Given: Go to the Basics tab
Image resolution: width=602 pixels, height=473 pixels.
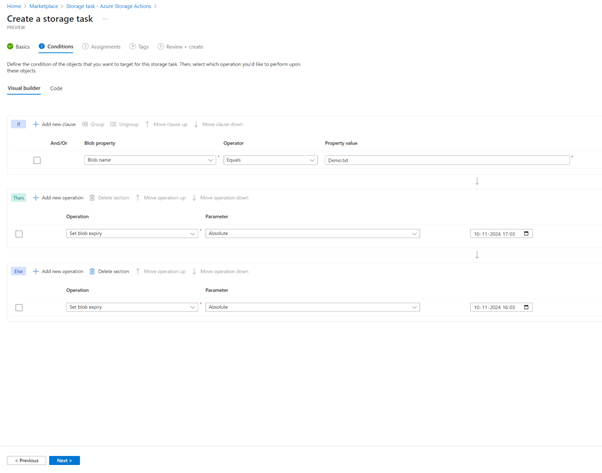Looking at the screenshot, I should click(18, 47).
